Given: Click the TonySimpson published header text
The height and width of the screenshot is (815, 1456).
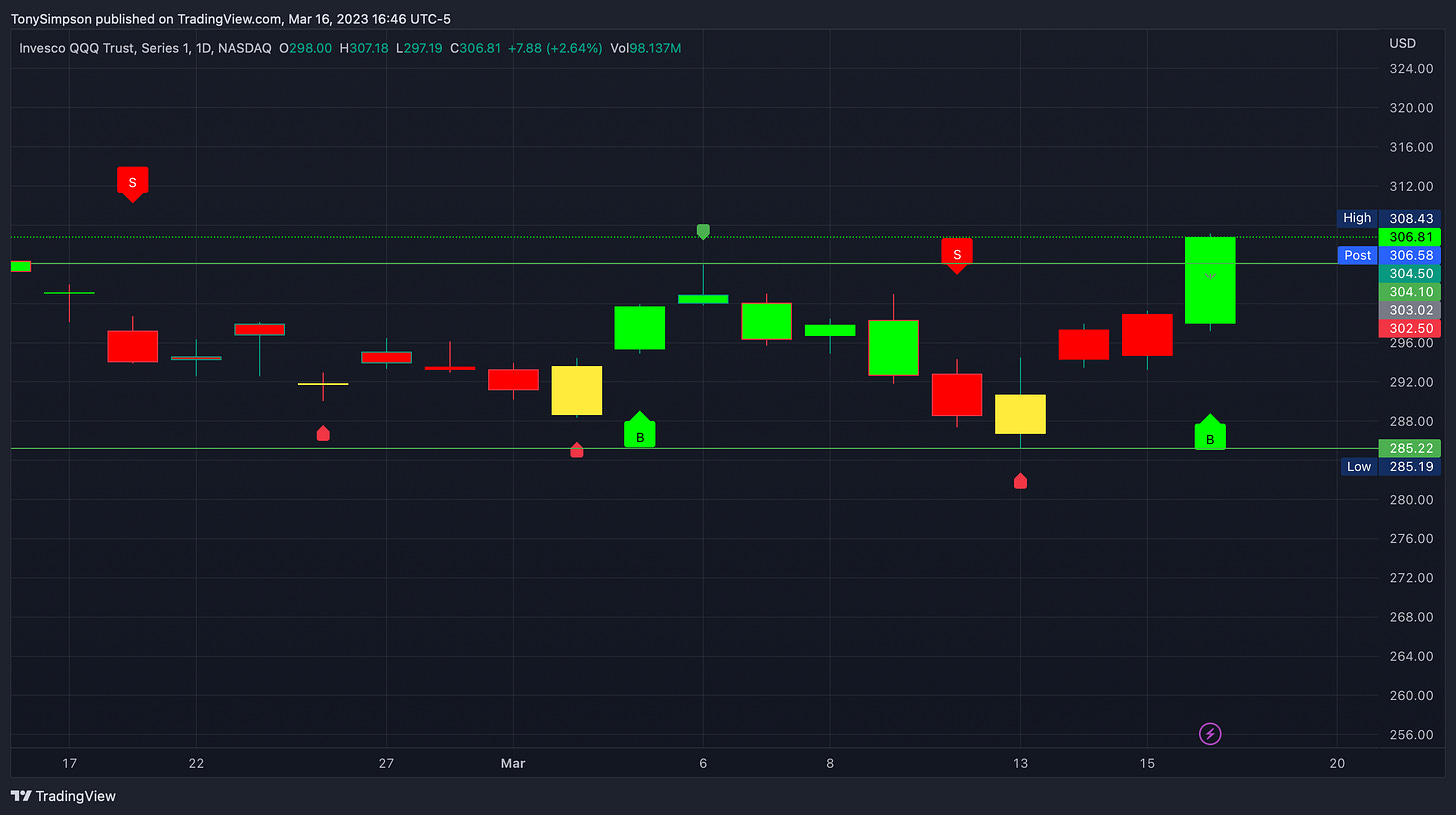Looking at the screenshot, I should coord(231,19).
